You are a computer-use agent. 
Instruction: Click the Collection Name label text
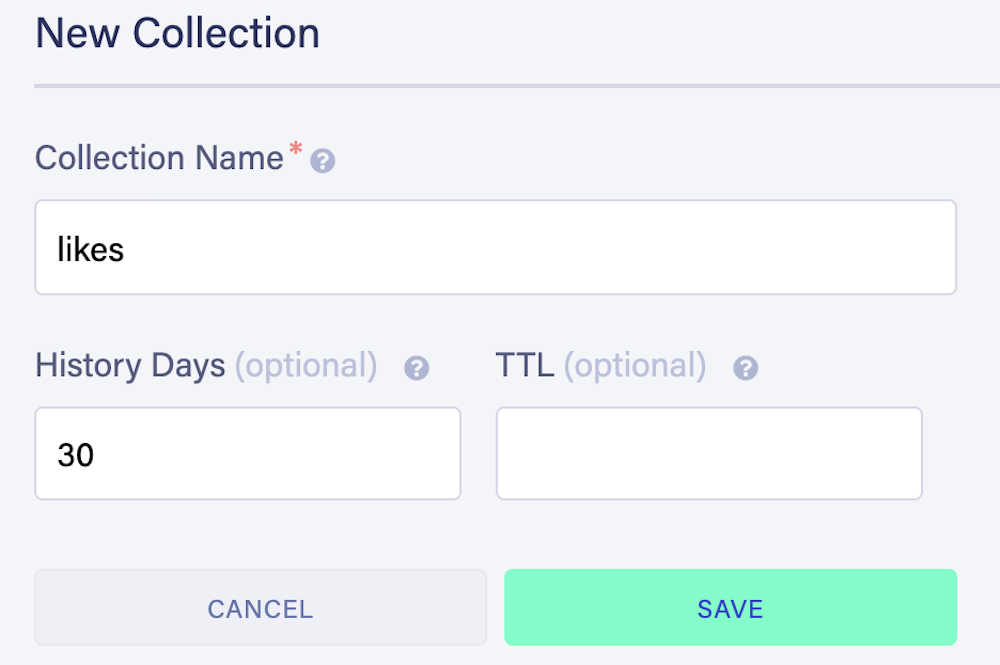tap(159, 158)
